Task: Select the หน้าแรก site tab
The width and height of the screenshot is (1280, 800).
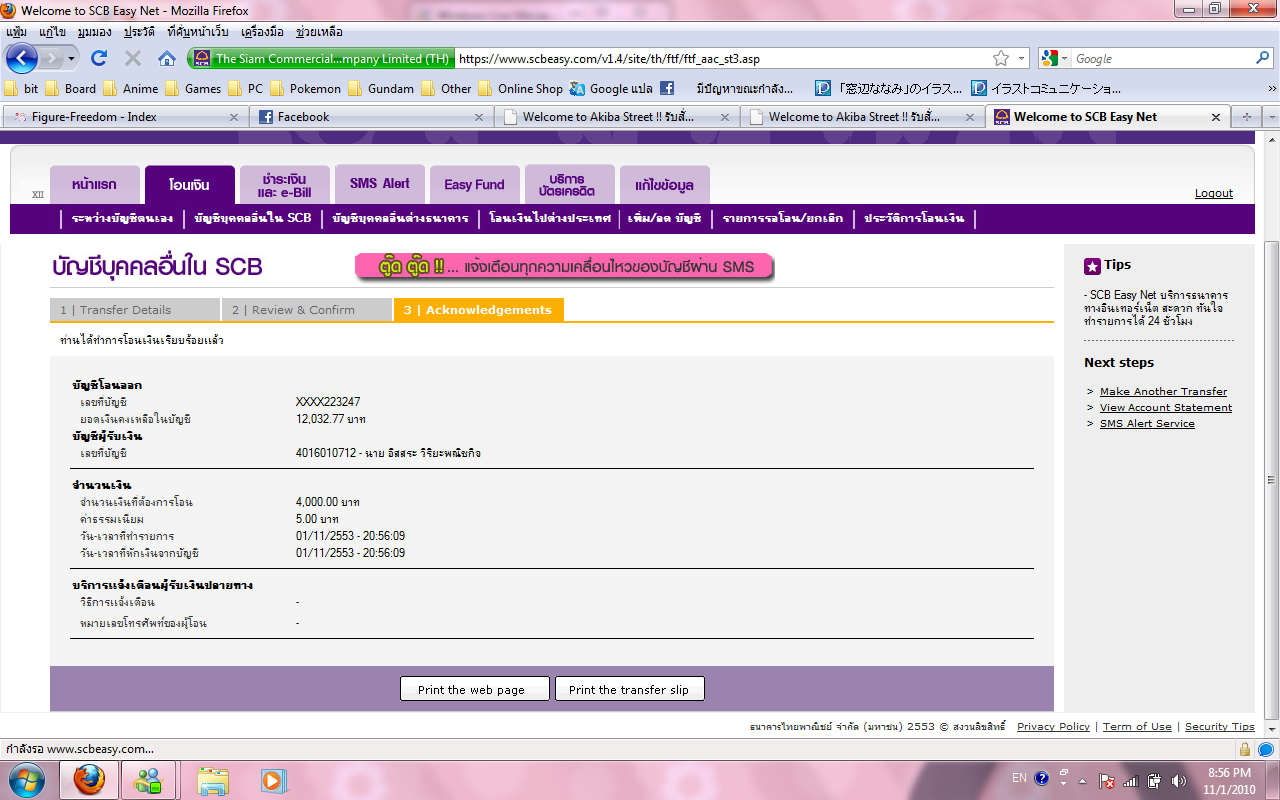Action: pyautogui.click(x=94, y=185)
